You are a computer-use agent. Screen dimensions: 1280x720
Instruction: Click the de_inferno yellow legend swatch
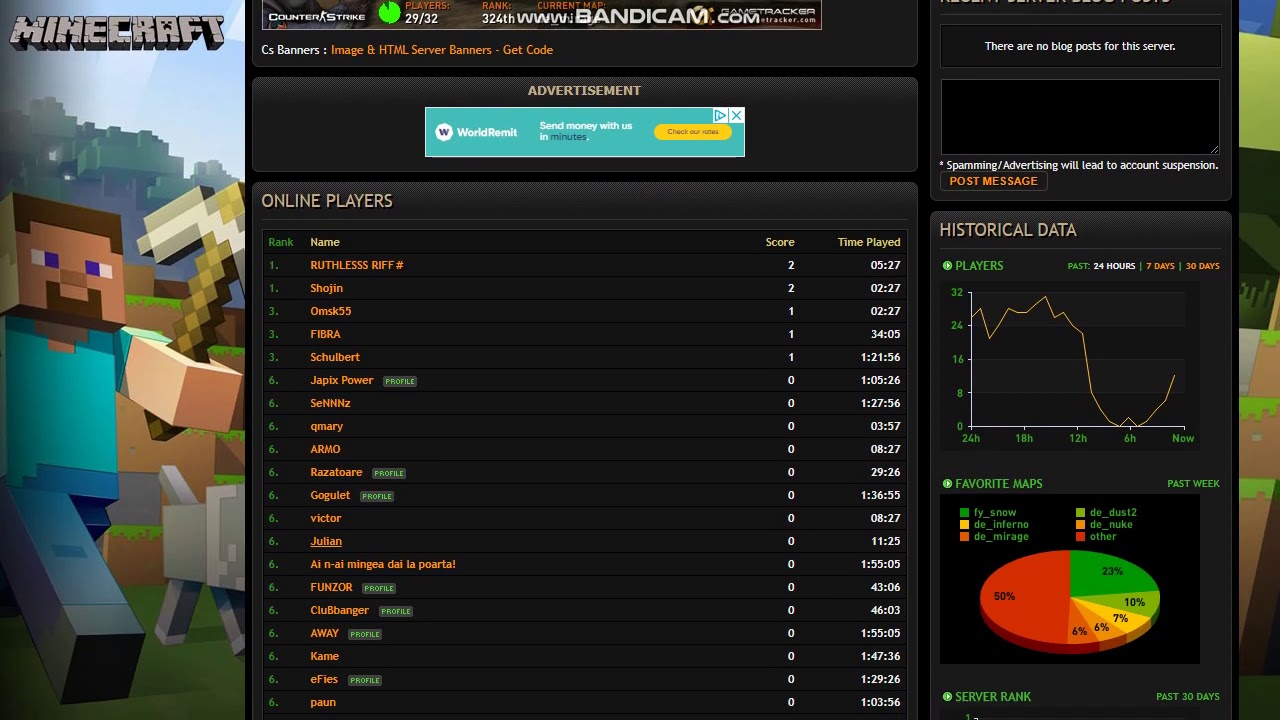coord(965,525)
